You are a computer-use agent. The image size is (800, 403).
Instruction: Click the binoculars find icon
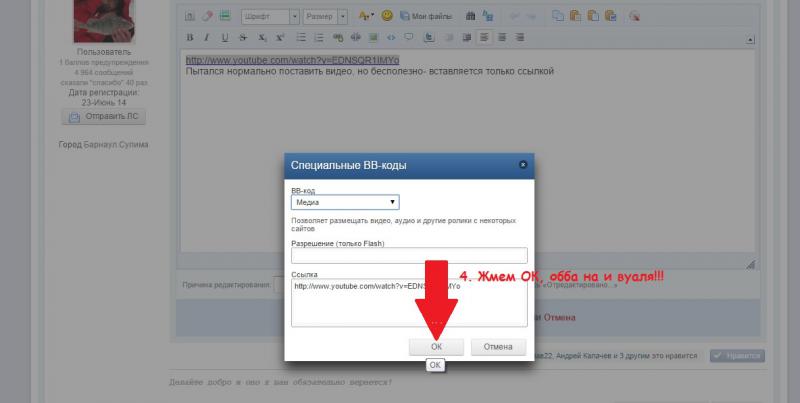(470, 16)
